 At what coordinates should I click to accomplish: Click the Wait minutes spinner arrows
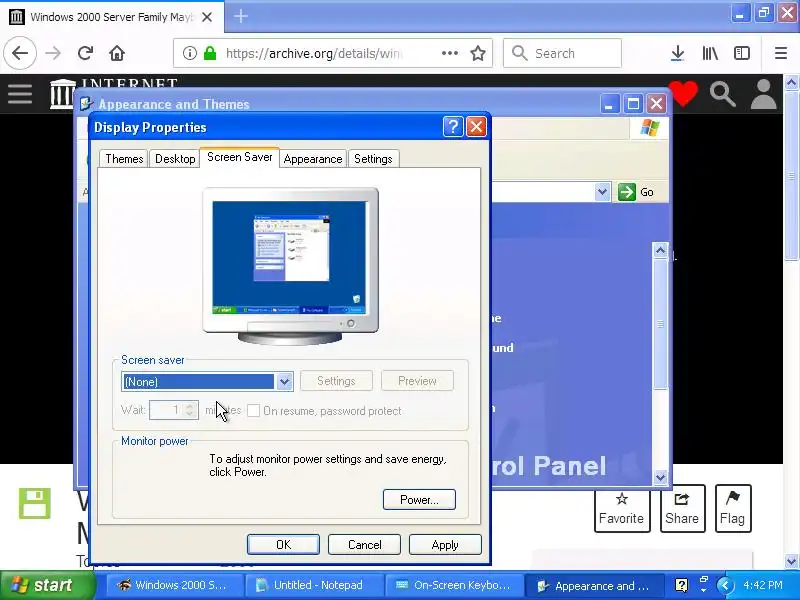tap(190, 410)
